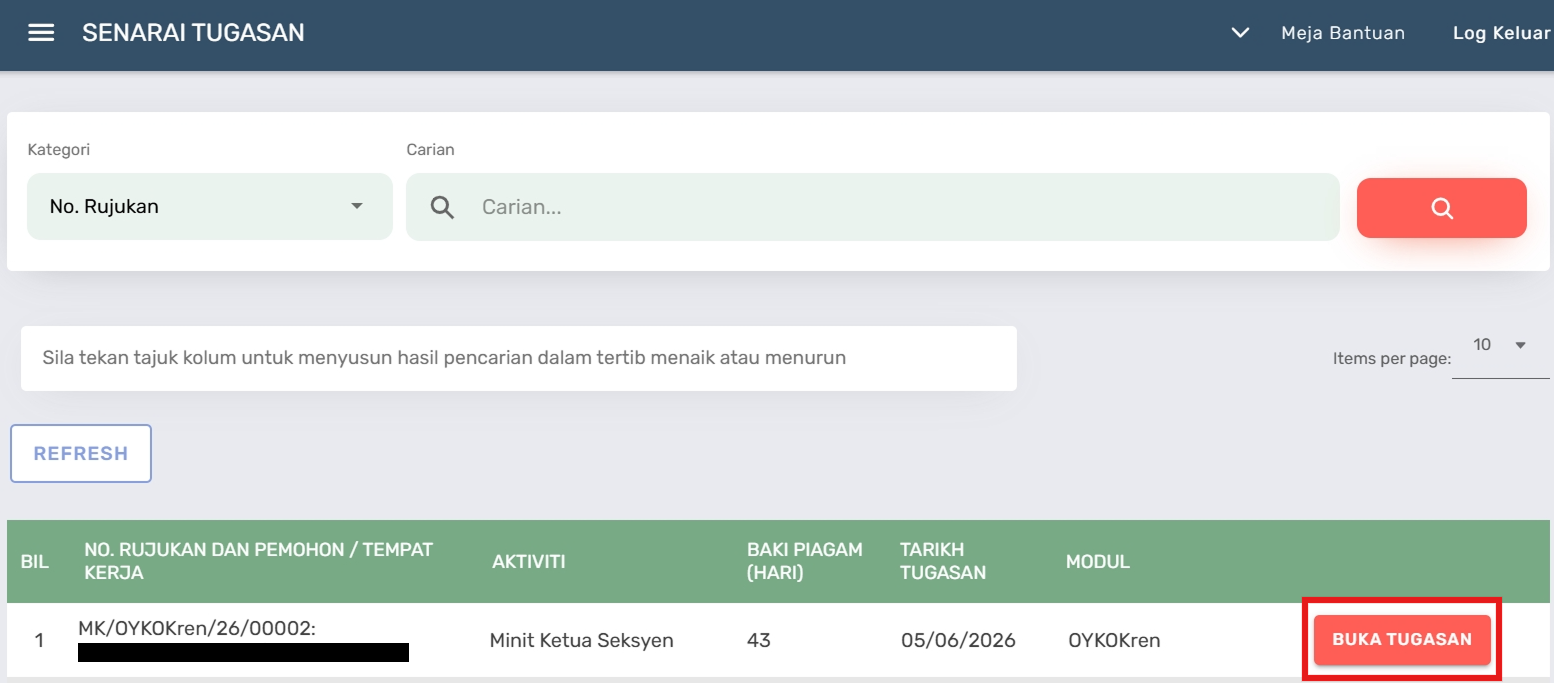Open the Items per page dropdown
Image resolution: width=1554 pixels, height=683 pixels.
[x=1500, y=346]
